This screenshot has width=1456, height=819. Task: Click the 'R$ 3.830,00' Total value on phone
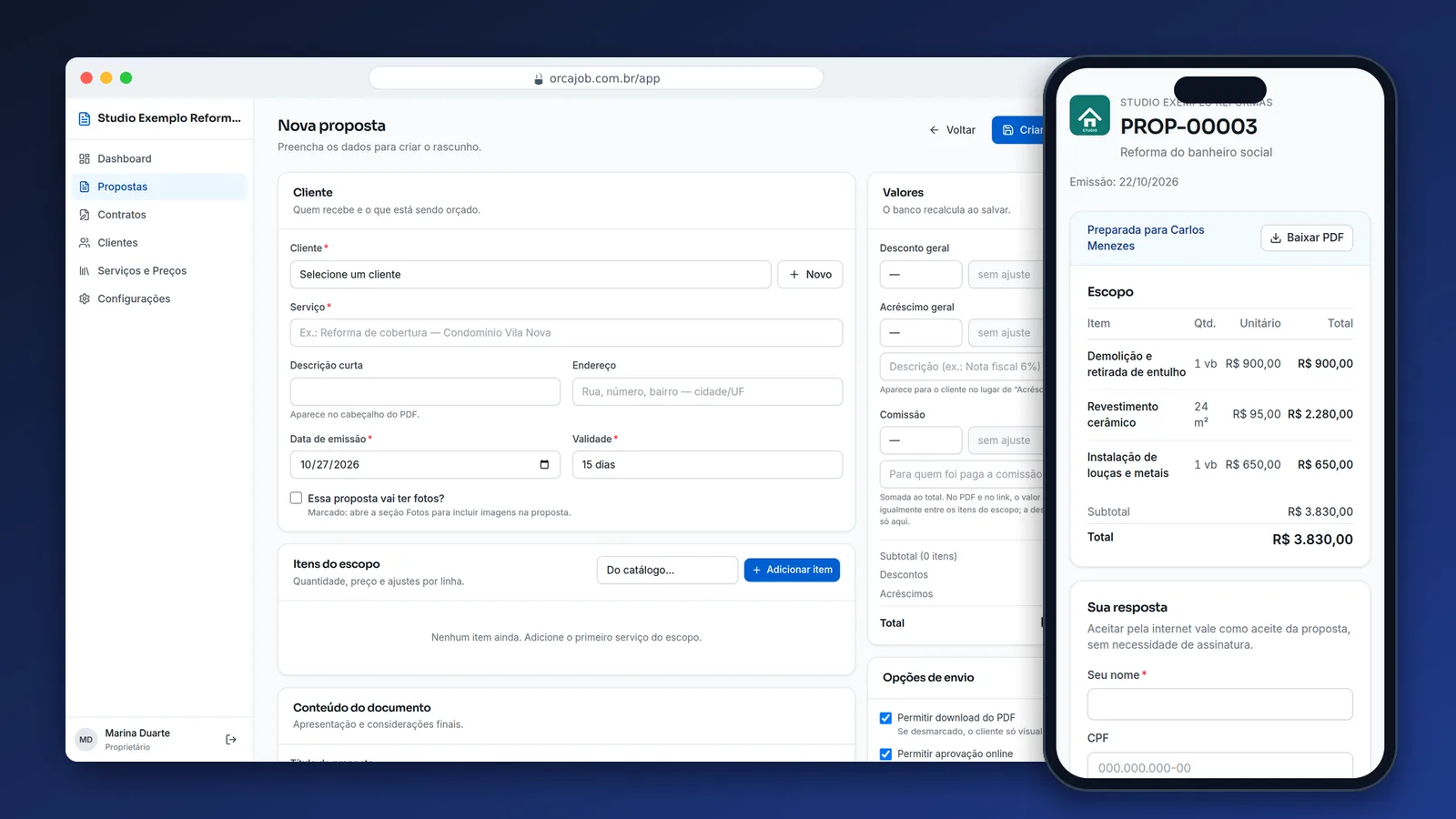click(1312, 540)
